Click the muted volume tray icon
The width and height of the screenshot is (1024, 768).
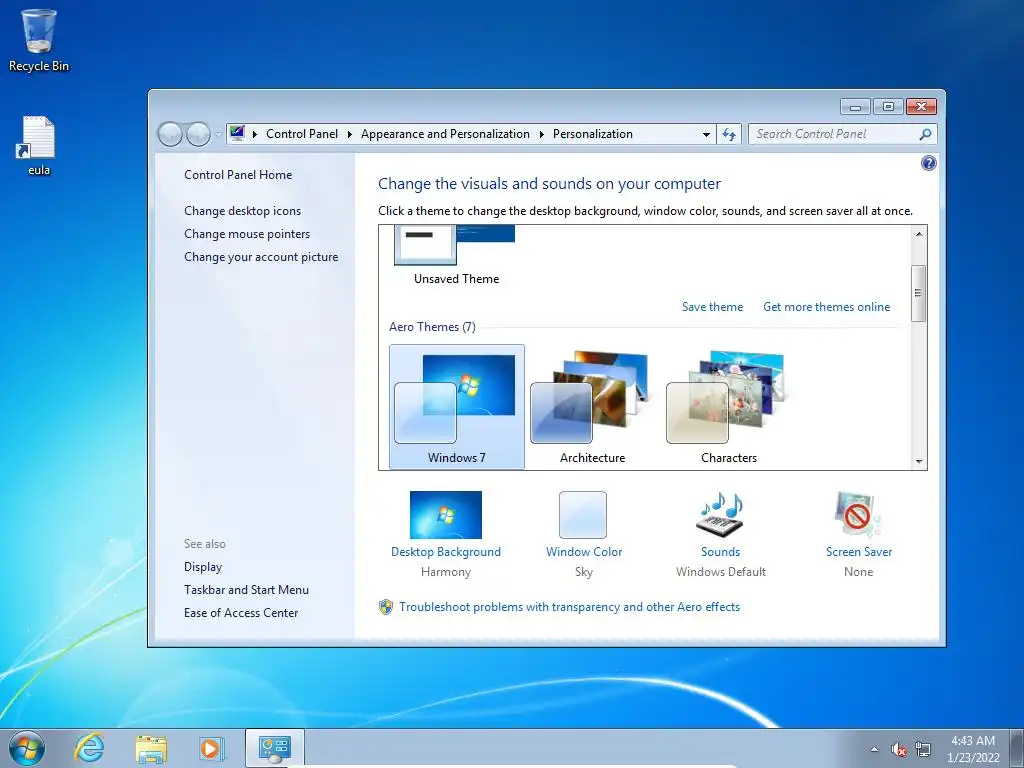pos(899,749)
